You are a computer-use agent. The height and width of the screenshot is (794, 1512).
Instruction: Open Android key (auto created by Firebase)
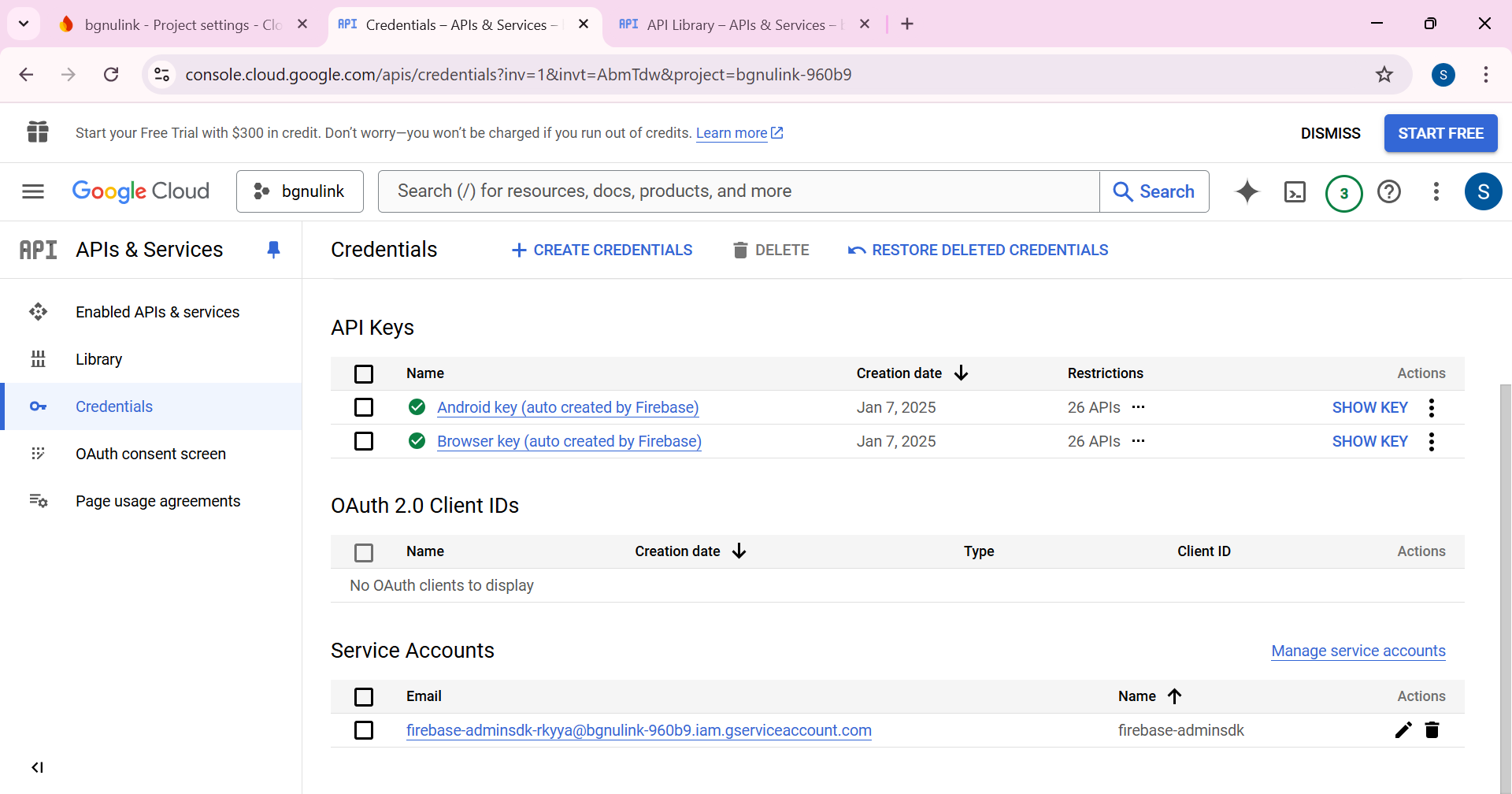tap(568, 407)
